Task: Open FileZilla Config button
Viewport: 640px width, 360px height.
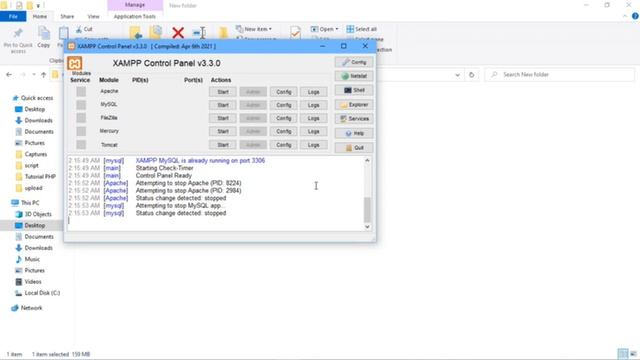Action: click(x=284, y=118)
